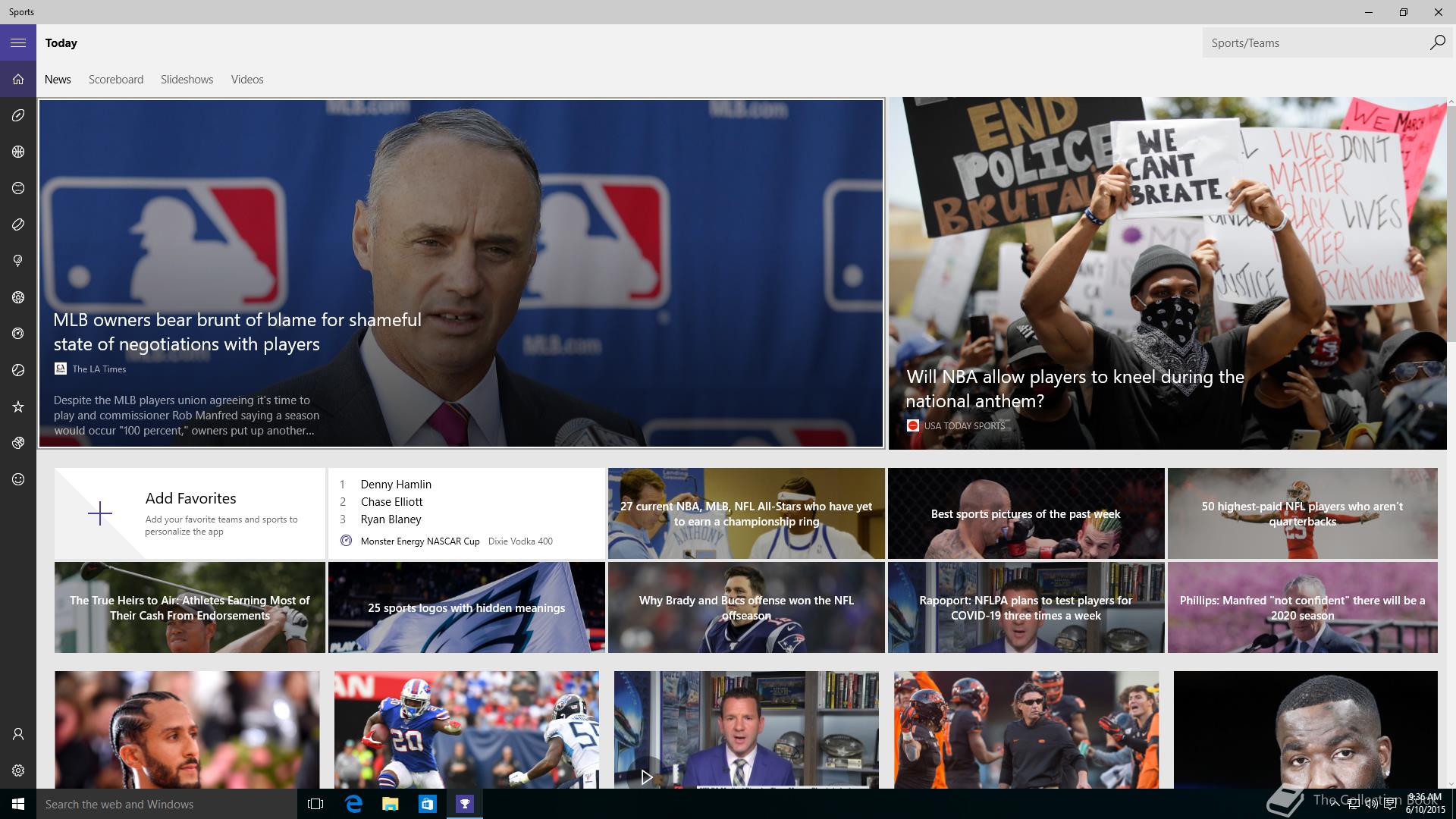Open the hamburger navigation menu
Image resolution: width=1456 pixels, height=819 pixels.
pos(18,42)
